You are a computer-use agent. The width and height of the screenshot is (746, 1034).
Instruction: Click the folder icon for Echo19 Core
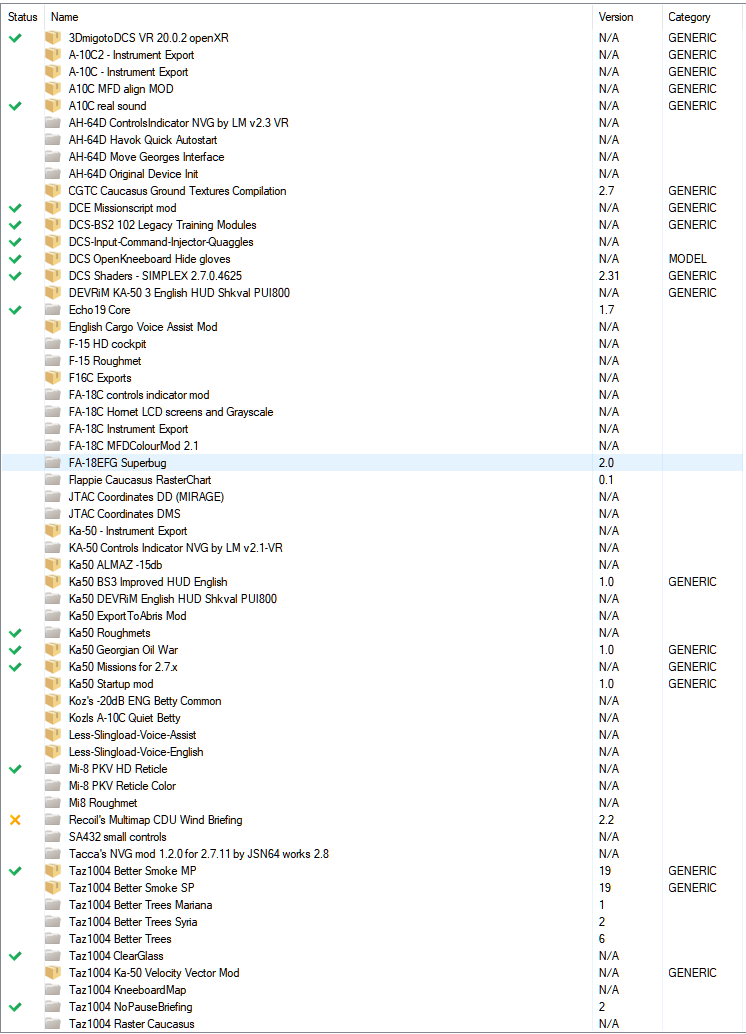[x=53, y=310]
